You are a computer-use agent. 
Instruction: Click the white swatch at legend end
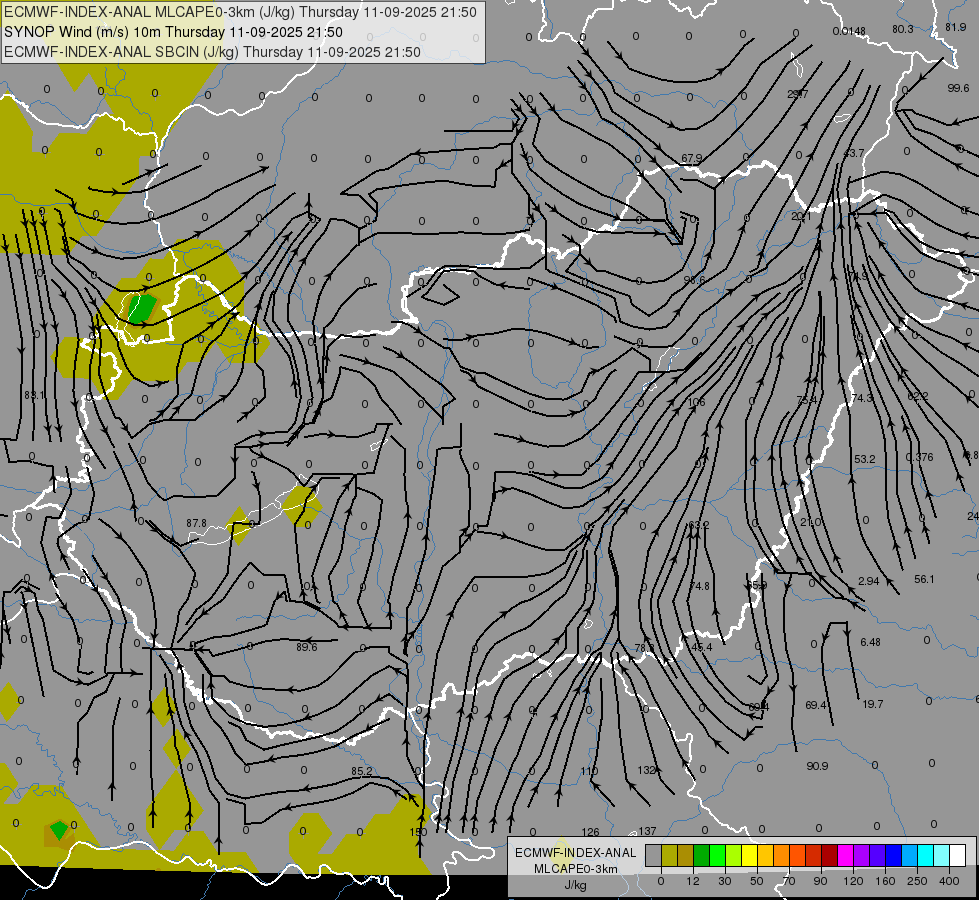point(958,855)
